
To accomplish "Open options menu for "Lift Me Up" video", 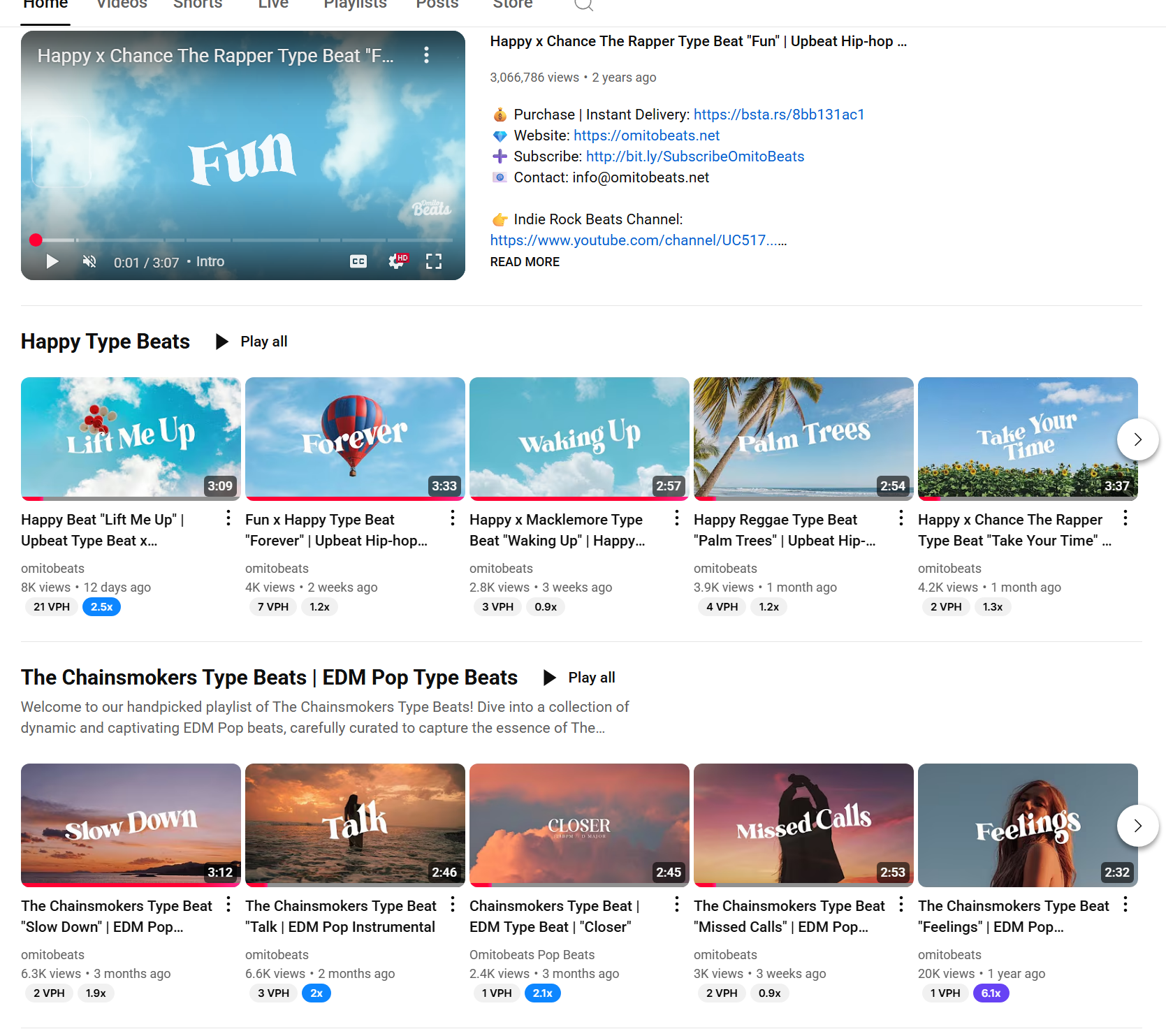I will point(228,518).
